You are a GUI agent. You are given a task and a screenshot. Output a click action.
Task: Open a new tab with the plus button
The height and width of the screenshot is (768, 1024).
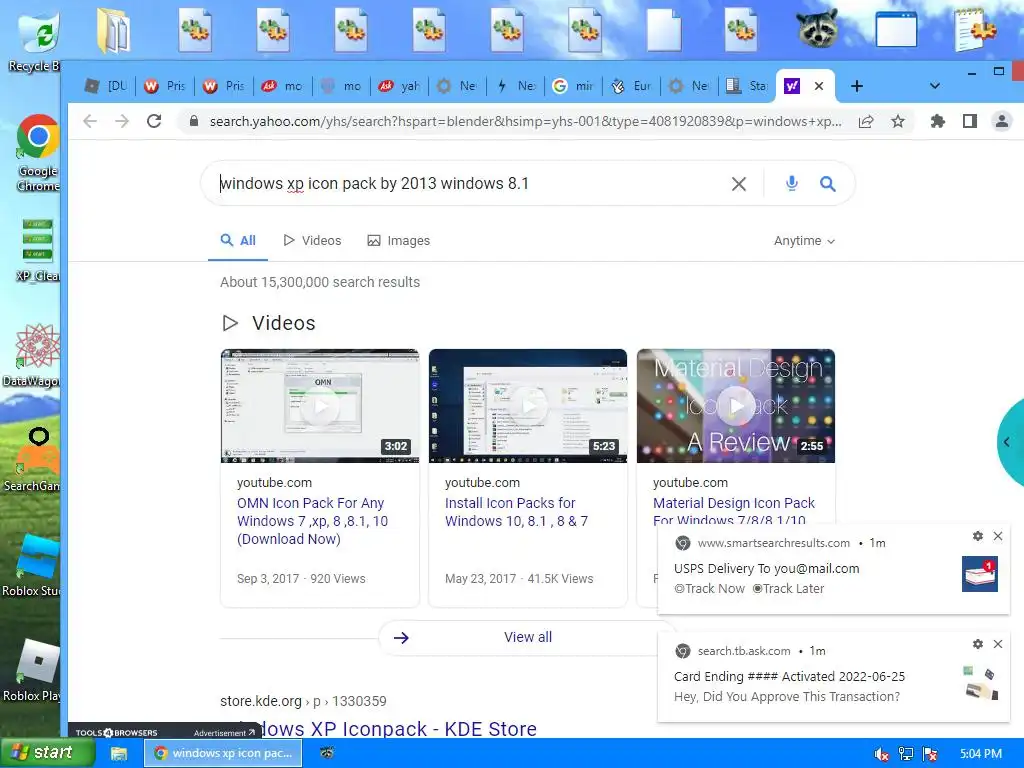(857, 86)
